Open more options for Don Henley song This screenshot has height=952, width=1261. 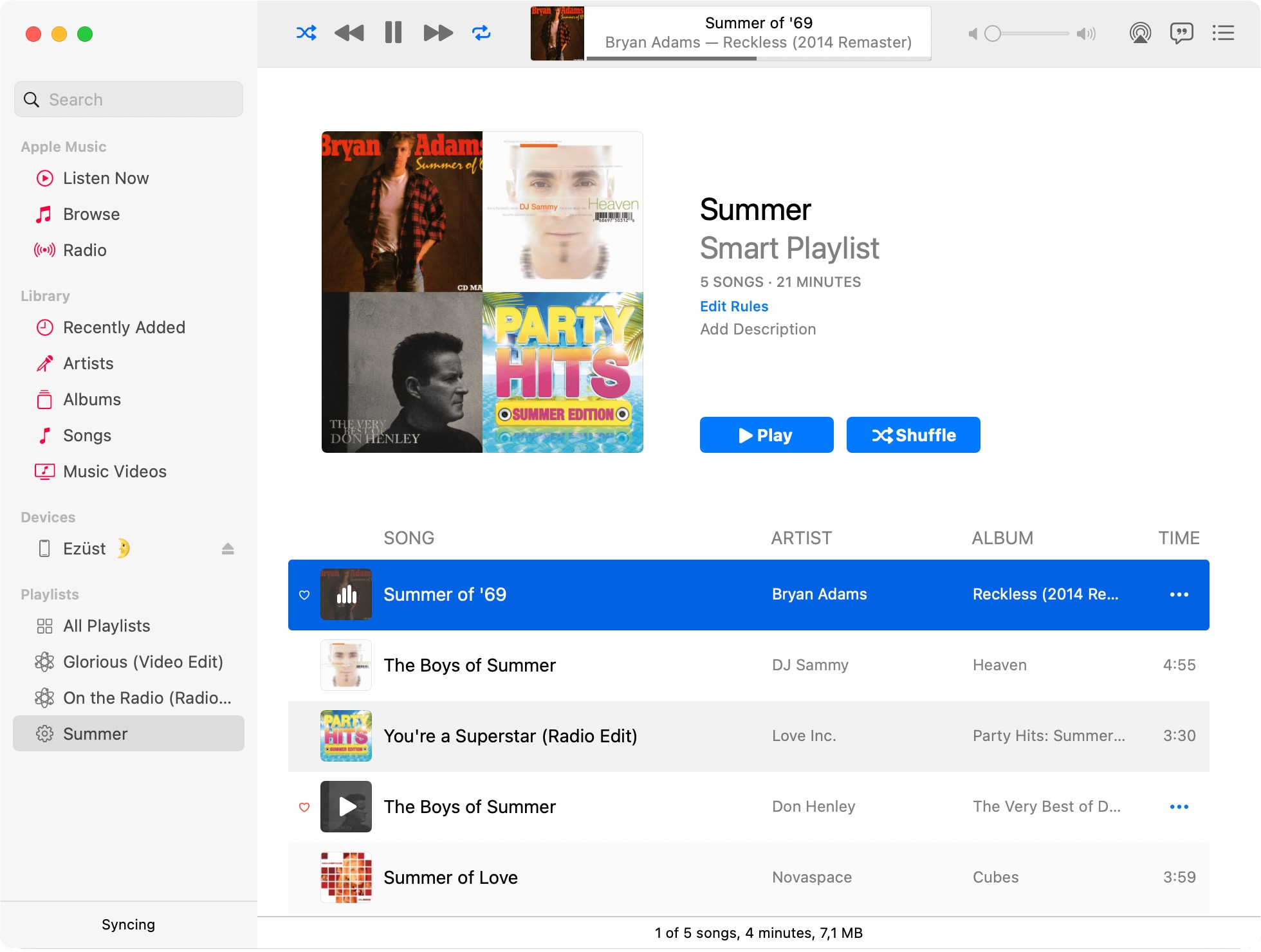pos(1179,807)
